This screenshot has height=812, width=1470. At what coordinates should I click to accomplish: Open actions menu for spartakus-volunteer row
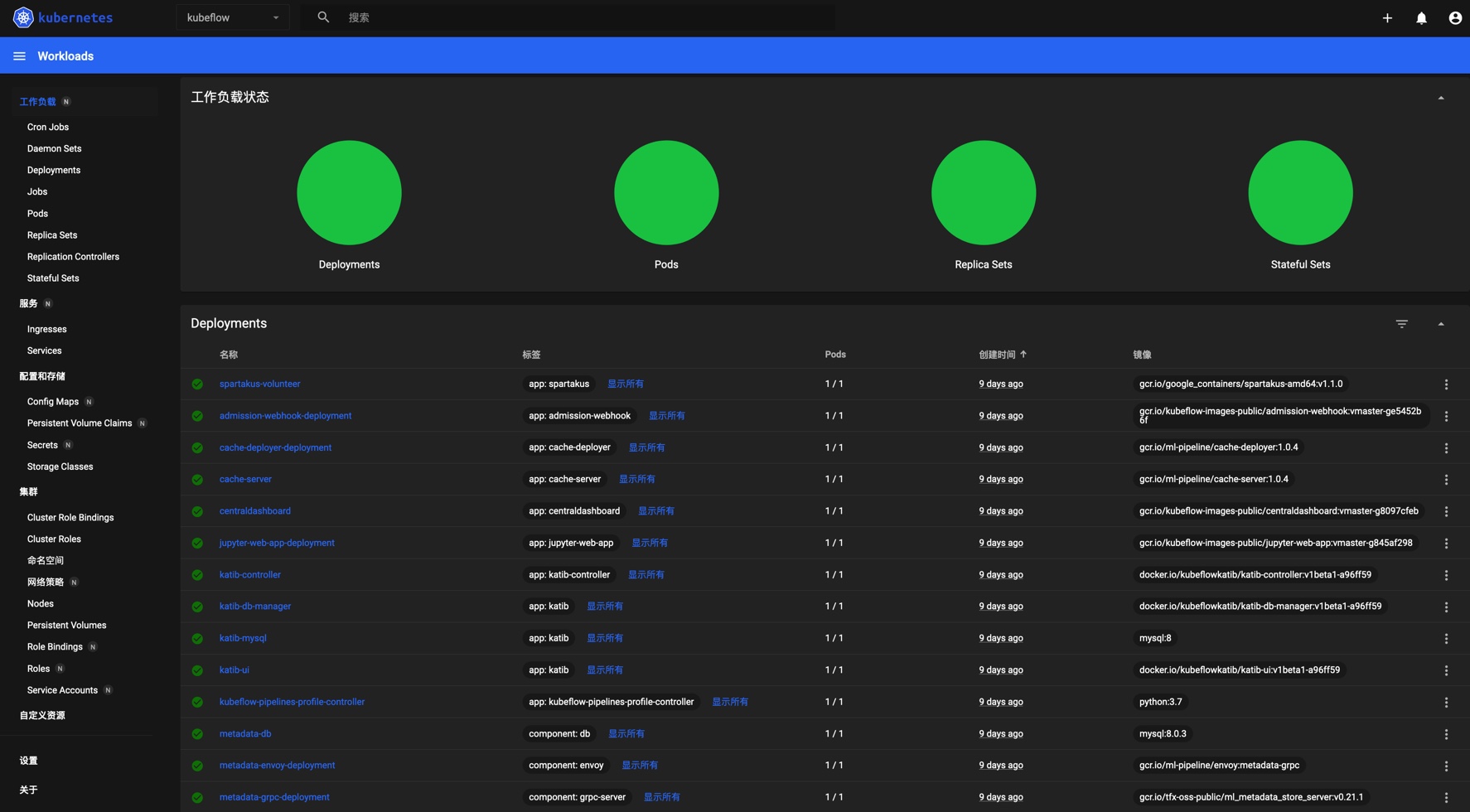click(x=1446, y=384)
